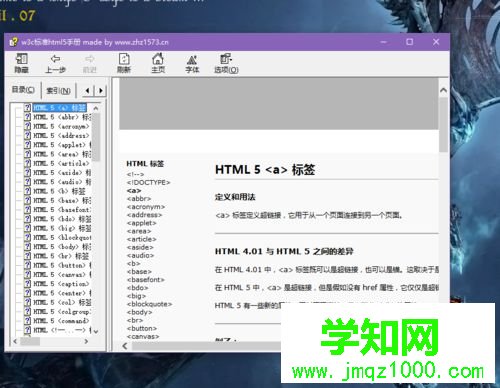Select tree item HTML 5 <aside>
The image size is (500, 388).
point(62,173)
